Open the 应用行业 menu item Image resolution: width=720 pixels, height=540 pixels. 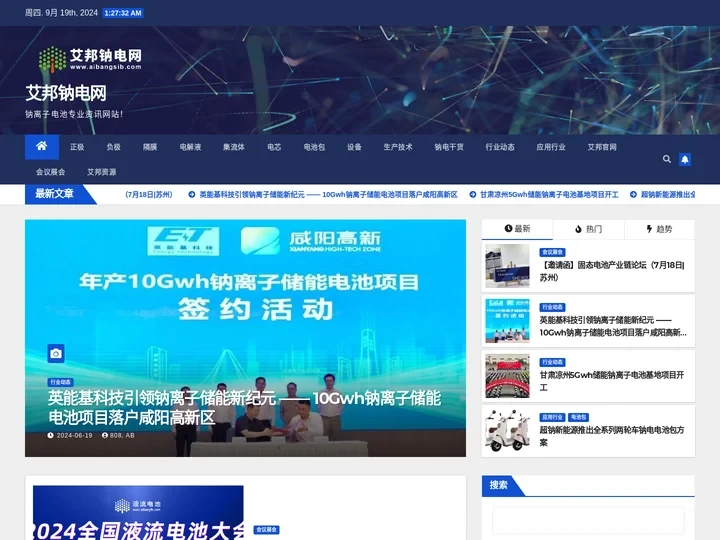tap(551, 147)
